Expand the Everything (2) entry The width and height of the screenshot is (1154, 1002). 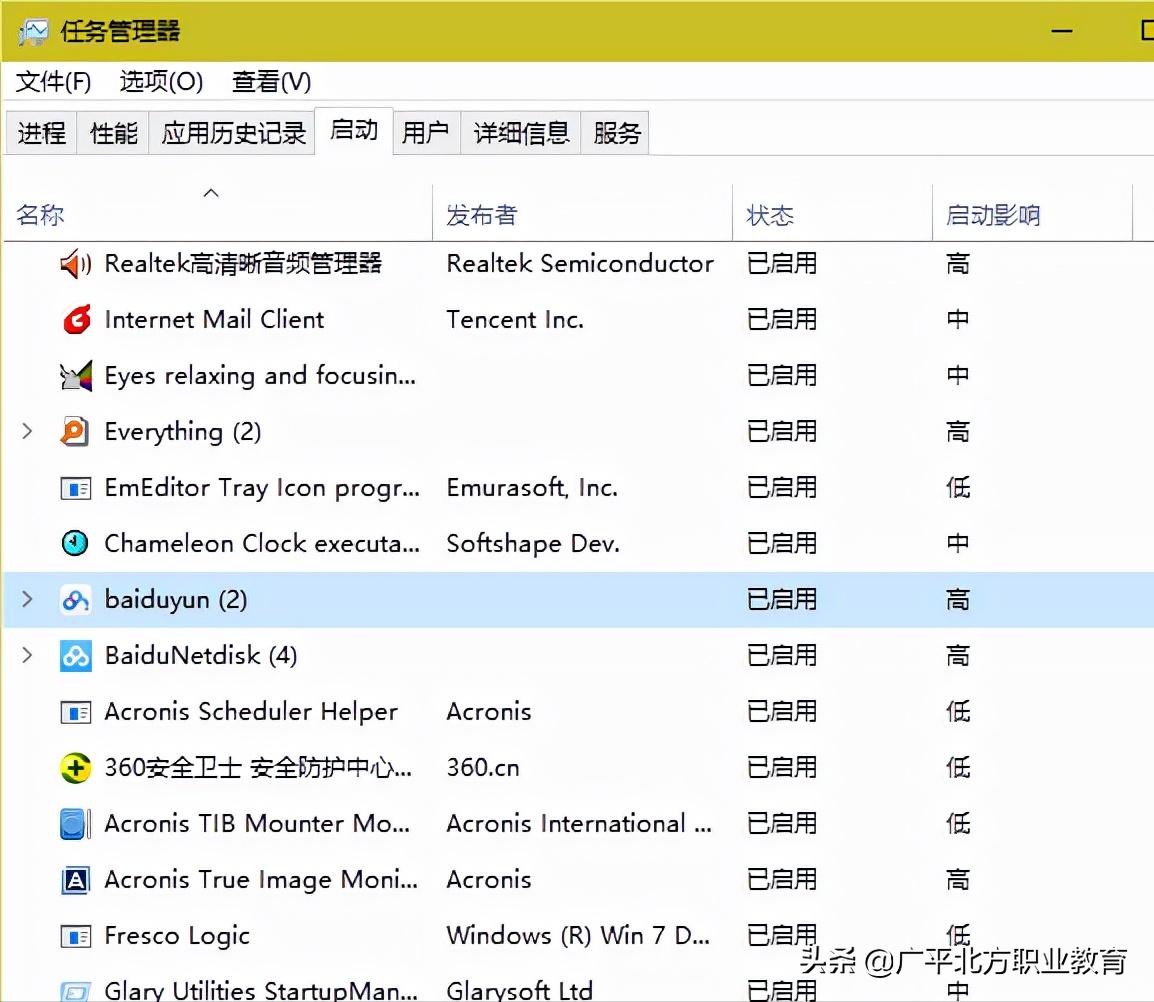click(x=23, y=432)
